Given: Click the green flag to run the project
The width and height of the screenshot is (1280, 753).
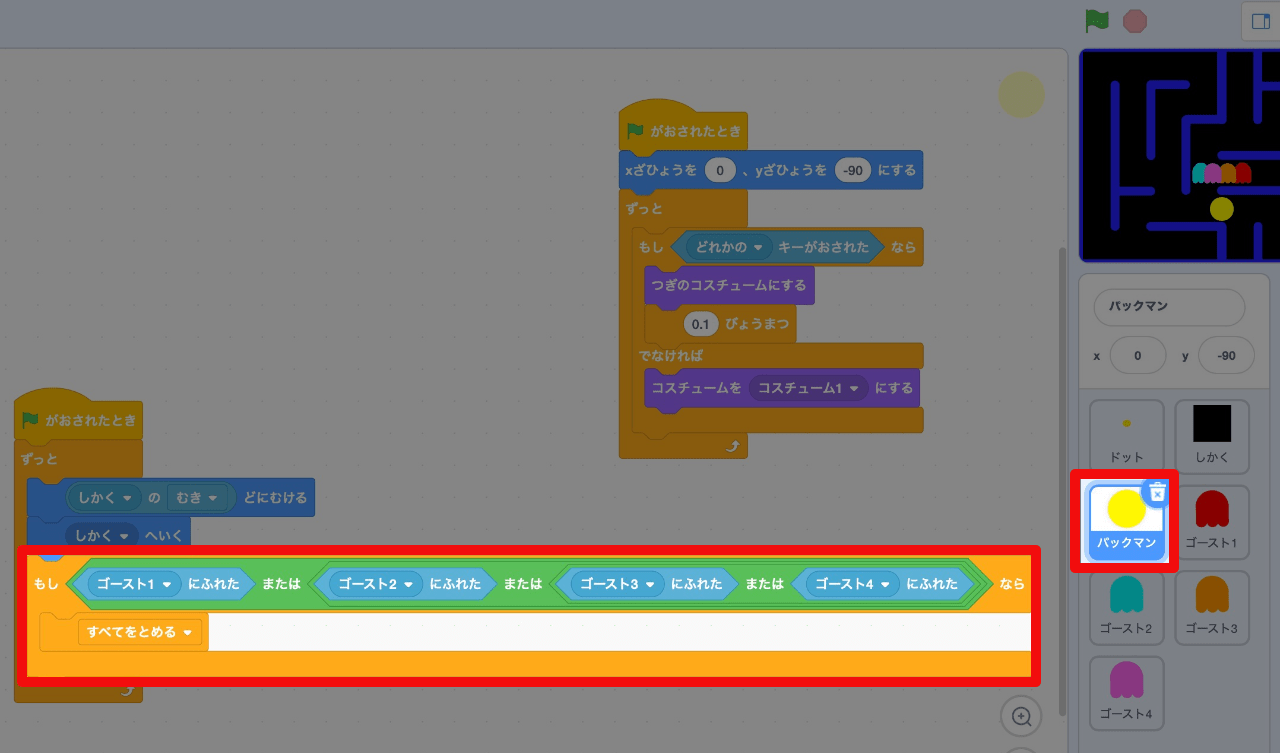Looking at the screenshot, I should [1097, 20].
